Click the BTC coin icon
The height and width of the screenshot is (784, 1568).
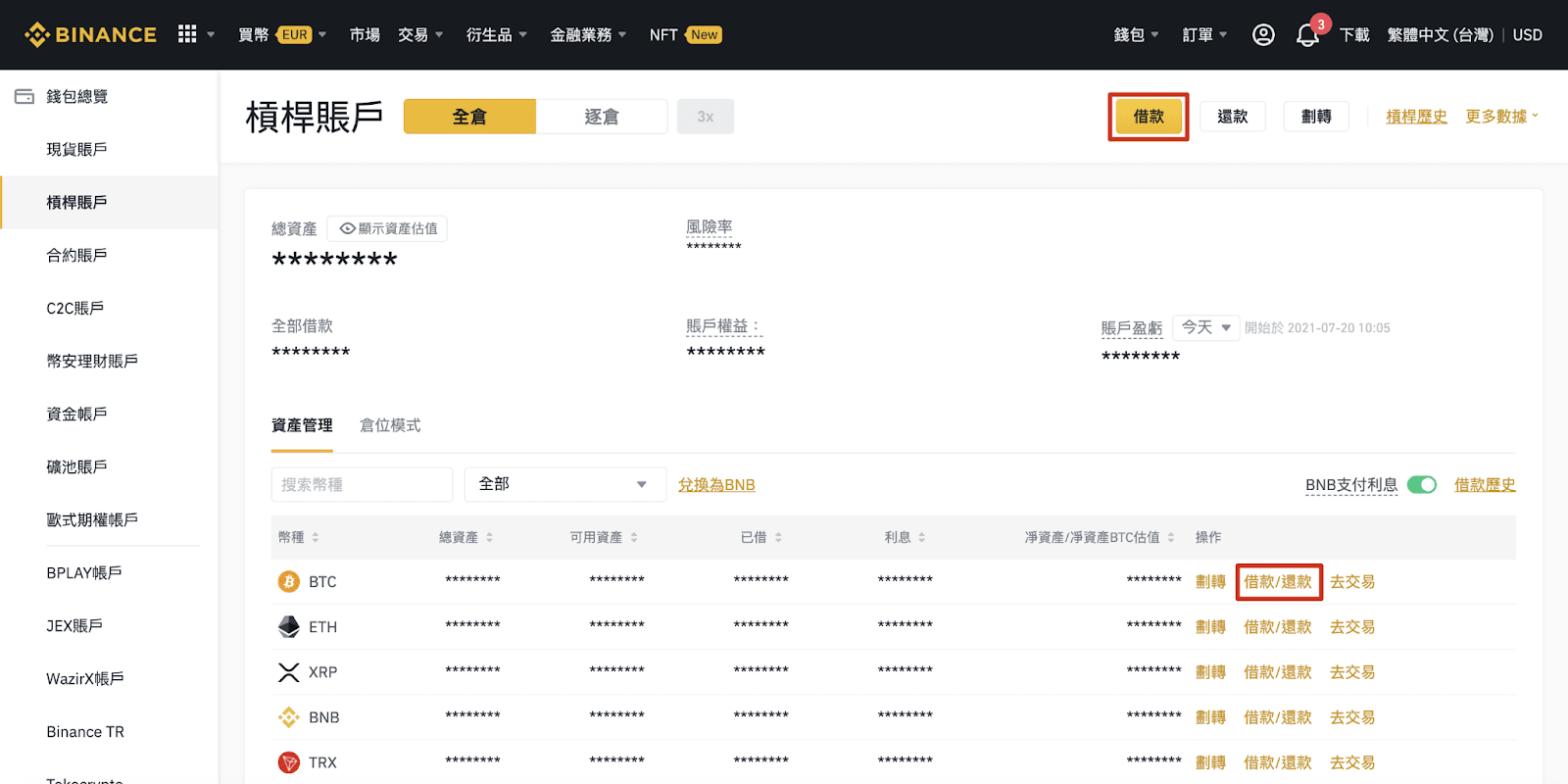coord(289,582)
